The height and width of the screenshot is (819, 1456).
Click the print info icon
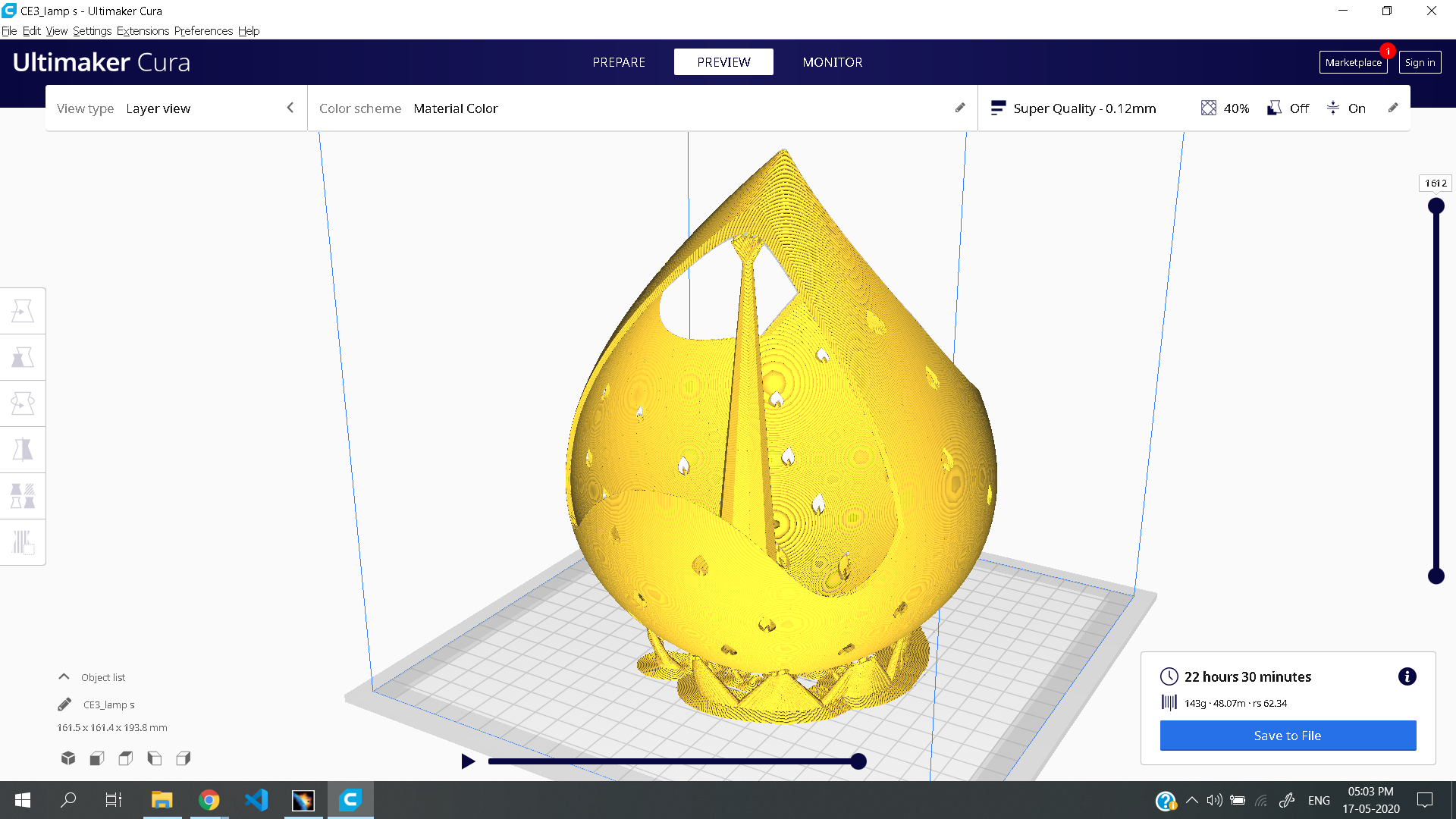point(1407,676)
